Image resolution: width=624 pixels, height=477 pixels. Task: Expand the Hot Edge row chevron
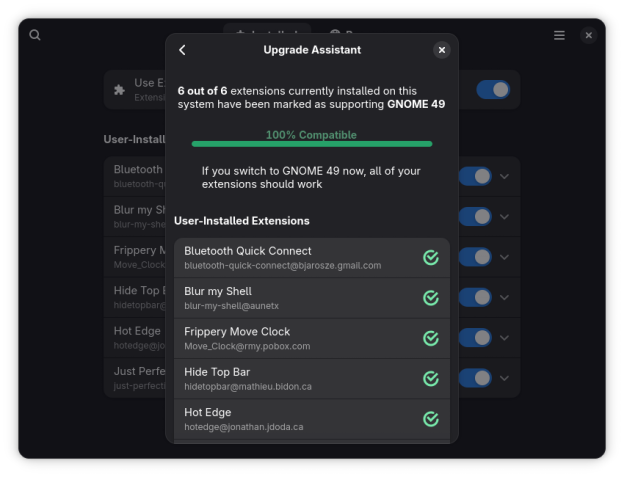click(x=504, y=338)
